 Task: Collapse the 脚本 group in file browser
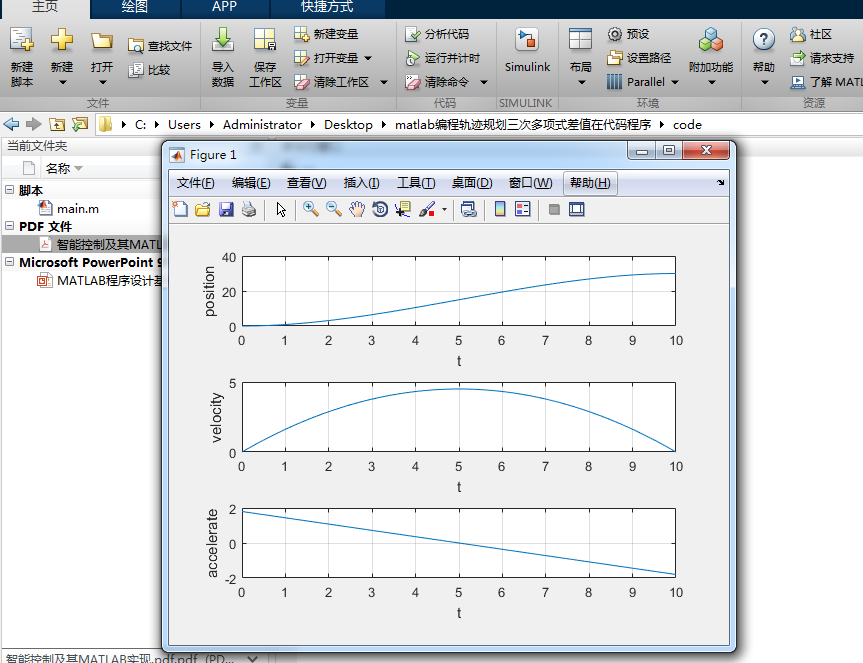tap(9, 190)
